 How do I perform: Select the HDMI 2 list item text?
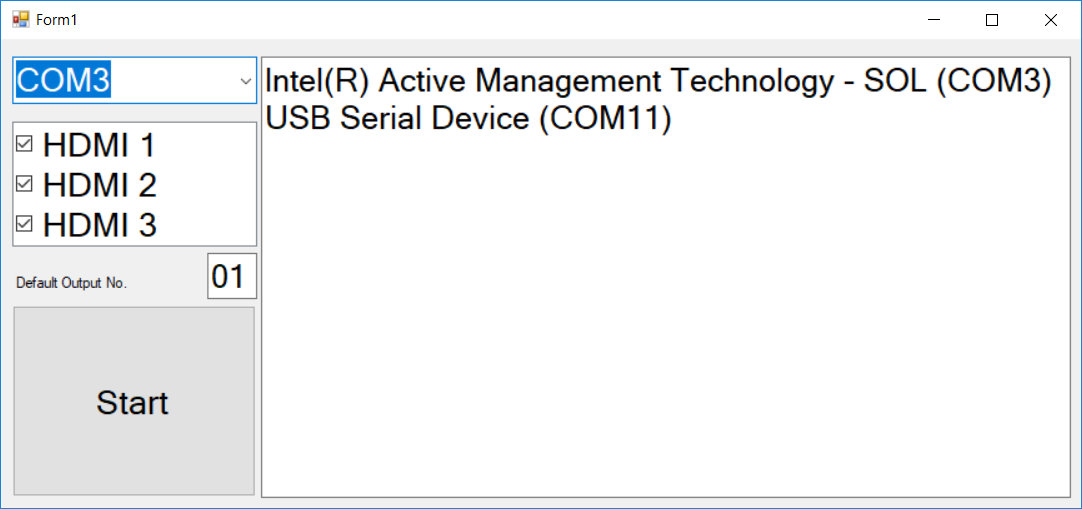pos(99,185)
